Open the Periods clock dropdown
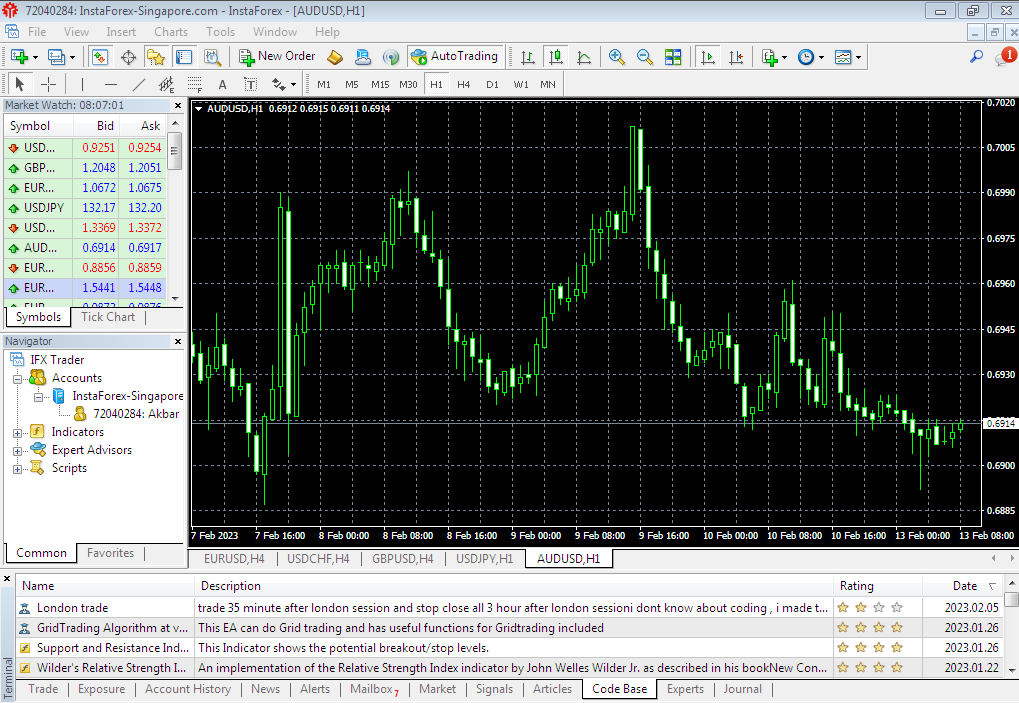The width and height of the screenshot is (1019, 703). [810, 57]
